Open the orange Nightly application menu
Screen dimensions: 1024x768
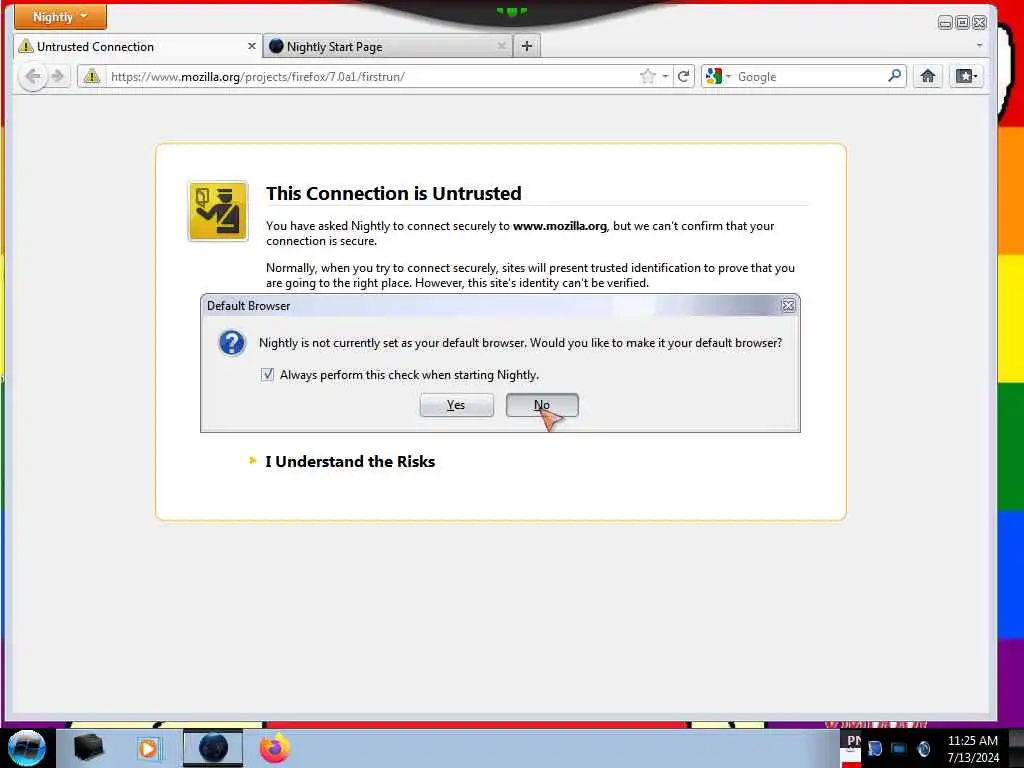60,16
